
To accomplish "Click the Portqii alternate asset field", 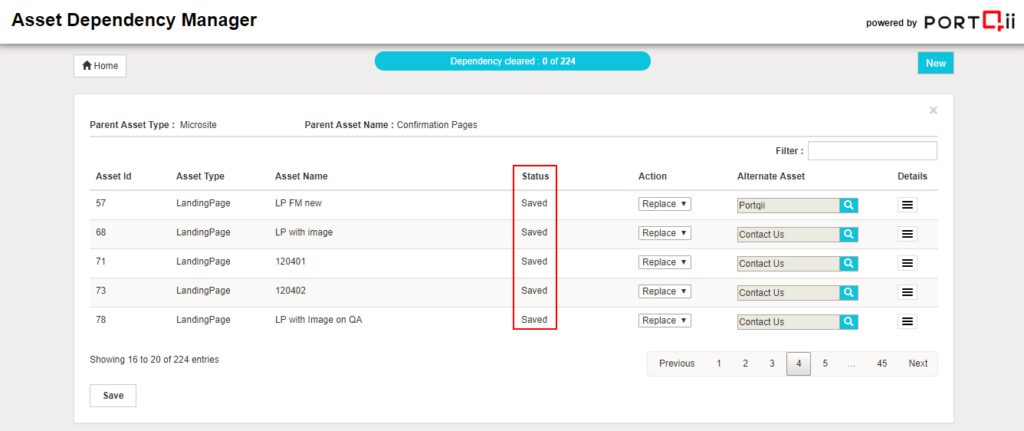I will pyautogui.click(x=788, y=206).
